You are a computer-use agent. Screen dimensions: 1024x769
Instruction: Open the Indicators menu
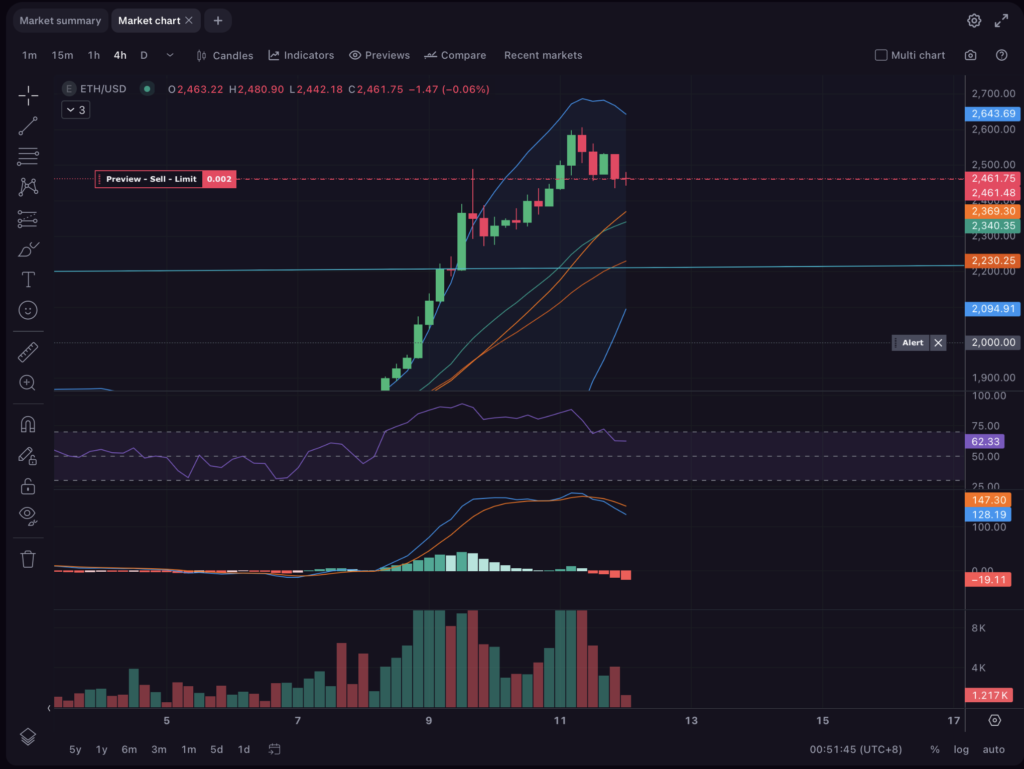tap(301, 55)
